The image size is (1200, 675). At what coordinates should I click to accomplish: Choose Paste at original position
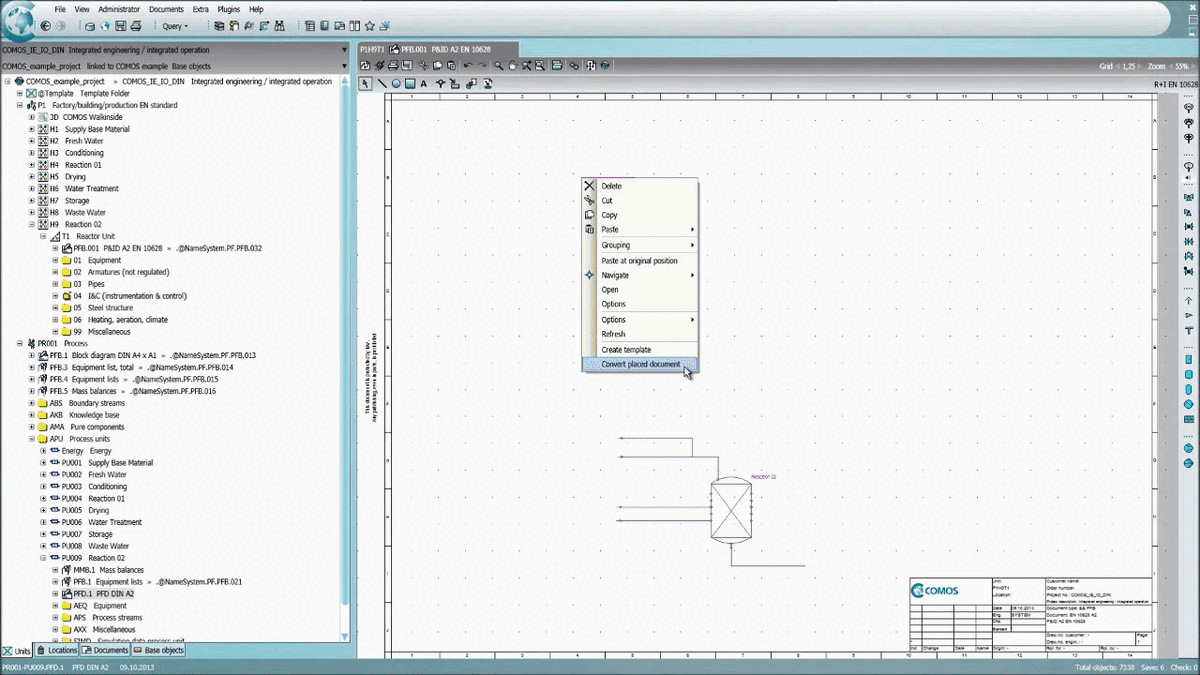coord(640,261)
